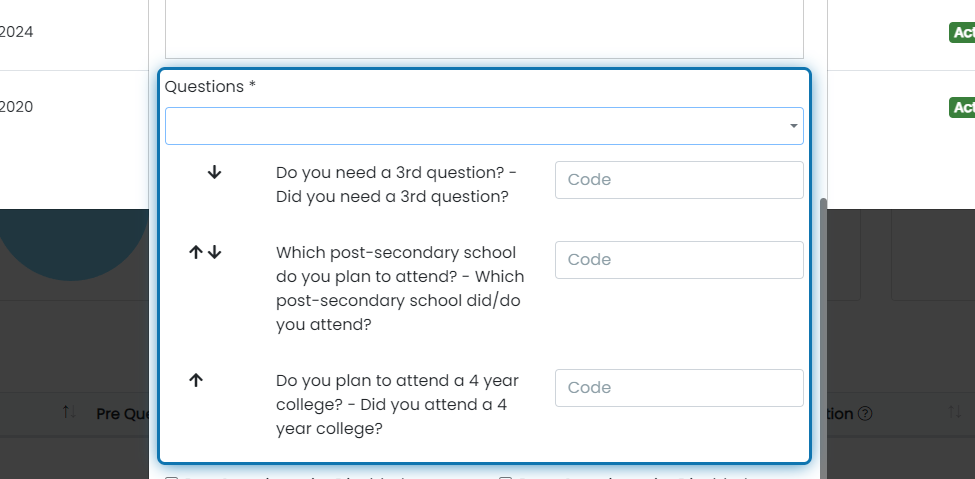
Task: Move post-secondary school question up
Action: pos(196,252)
